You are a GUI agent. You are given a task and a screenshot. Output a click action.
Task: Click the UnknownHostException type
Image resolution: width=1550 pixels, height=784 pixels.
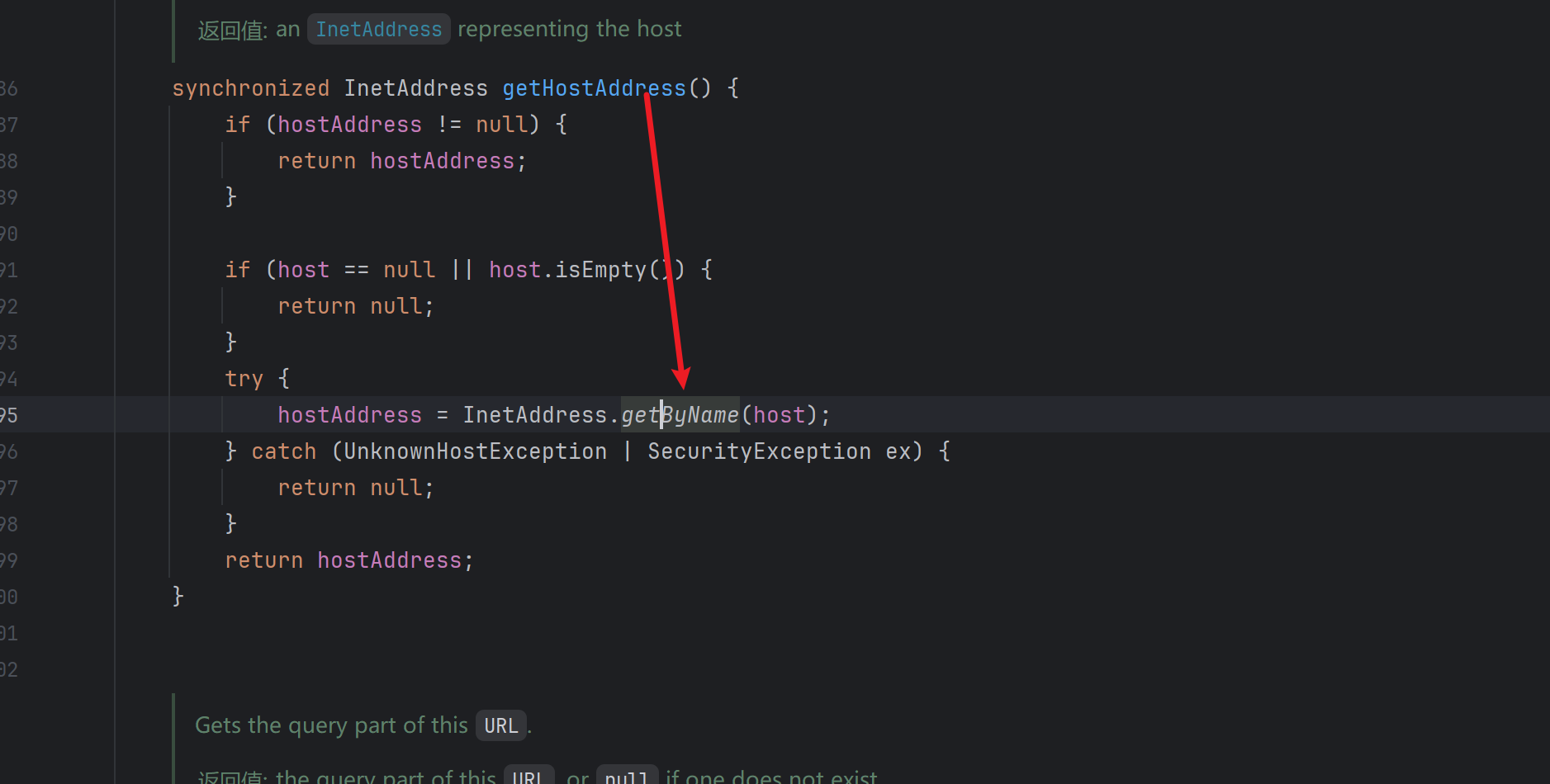point(476,451)
